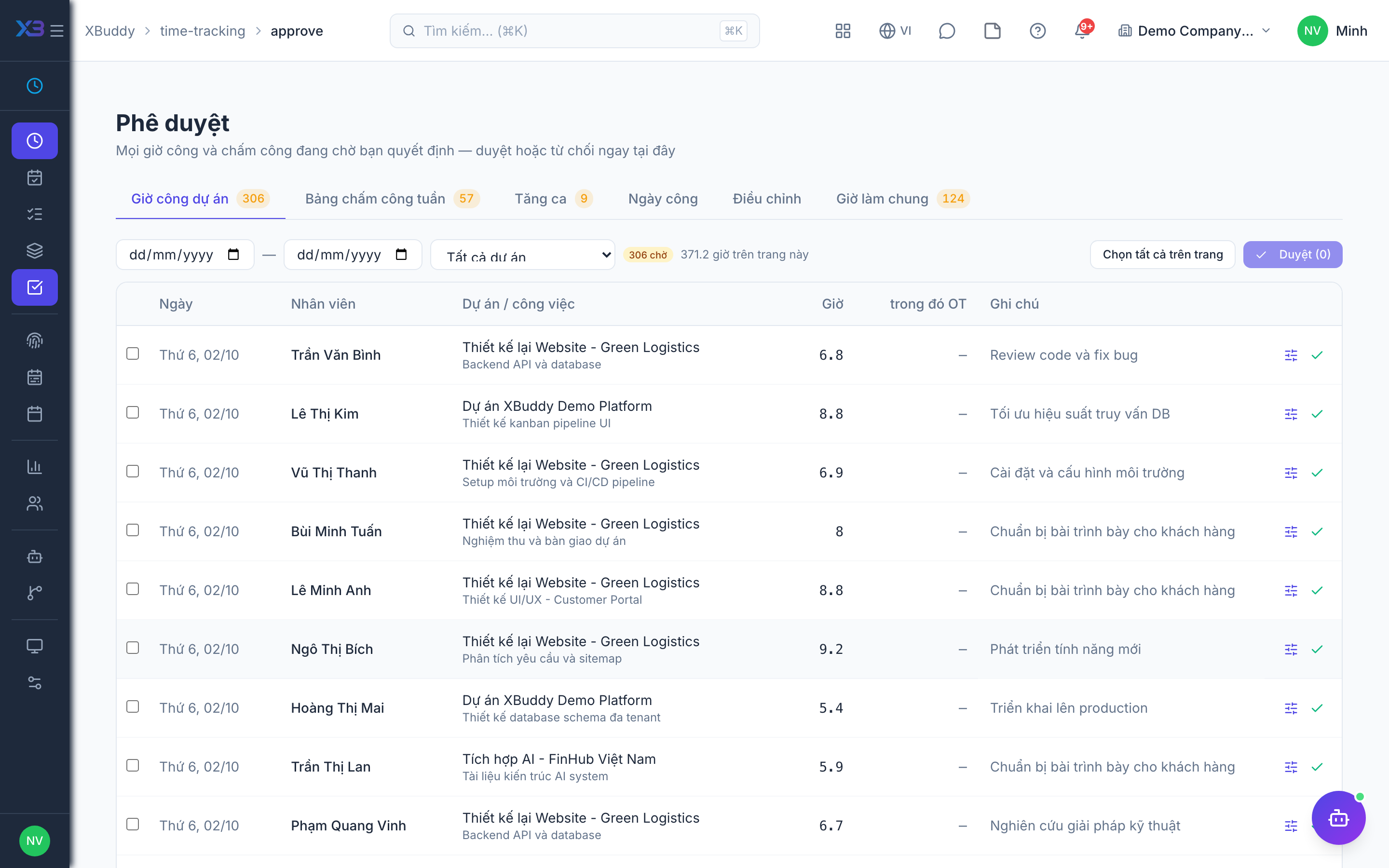Tick checkbox for Trần Văn Bình row
Screen dimensions: 1389x868
tap(133, 353)
